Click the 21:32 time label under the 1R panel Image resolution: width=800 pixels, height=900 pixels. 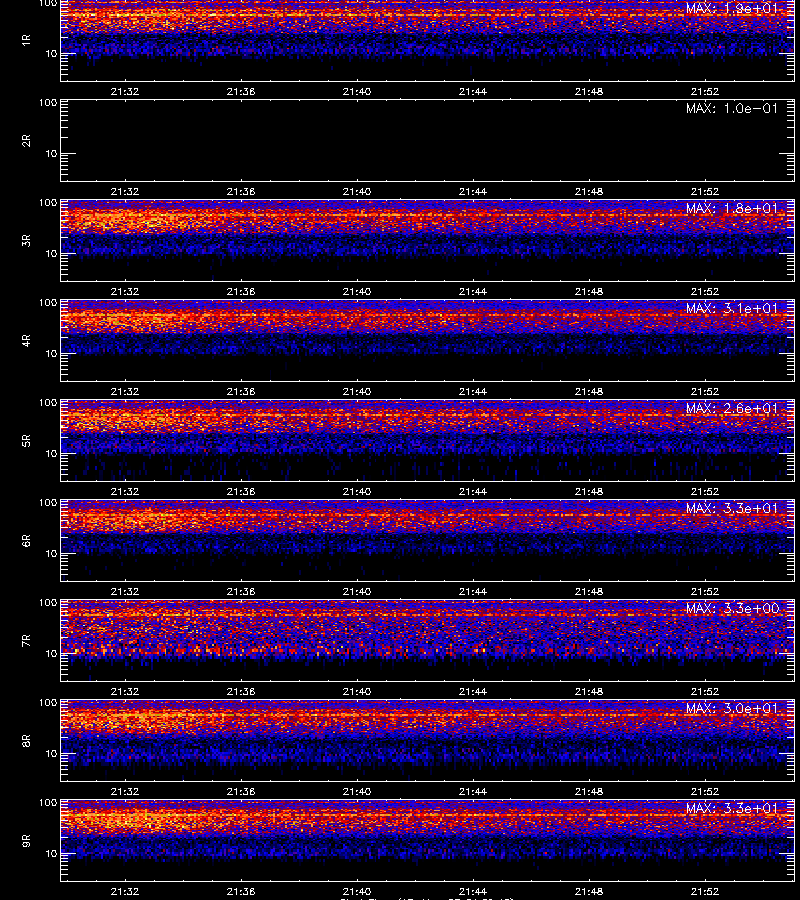[125, 91]
